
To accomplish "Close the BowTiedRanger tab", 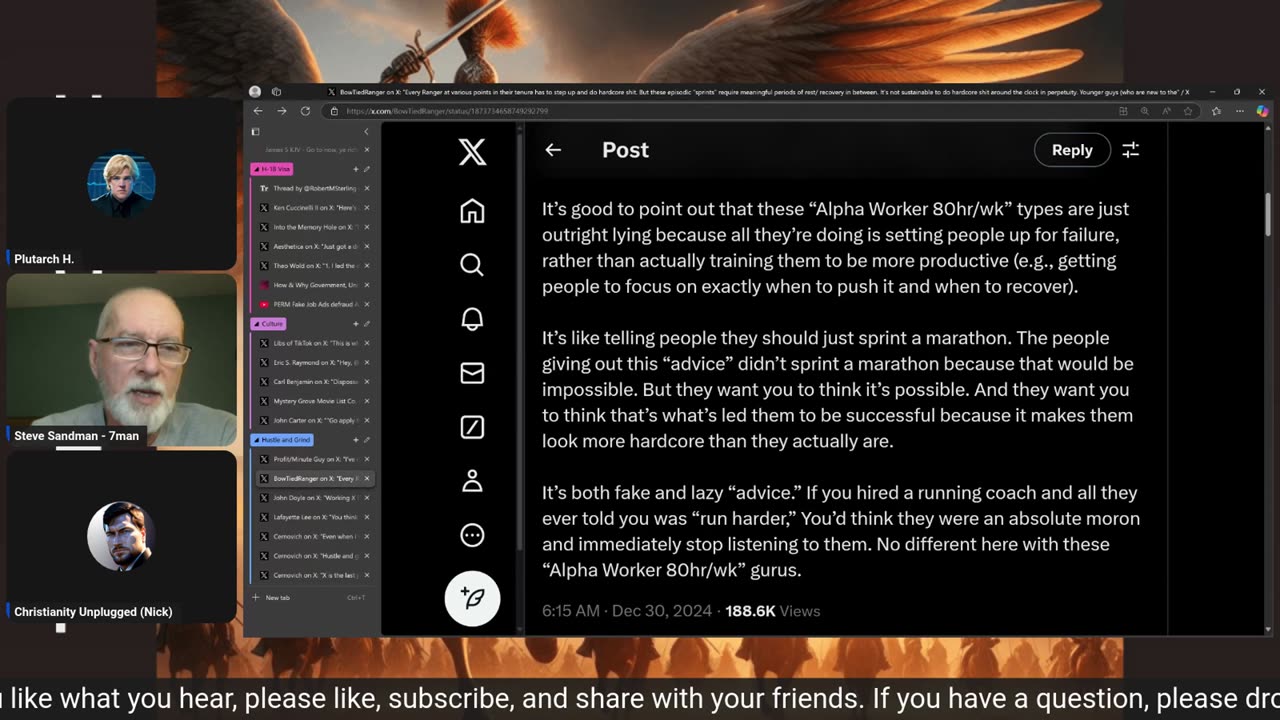I will (367, 479).
